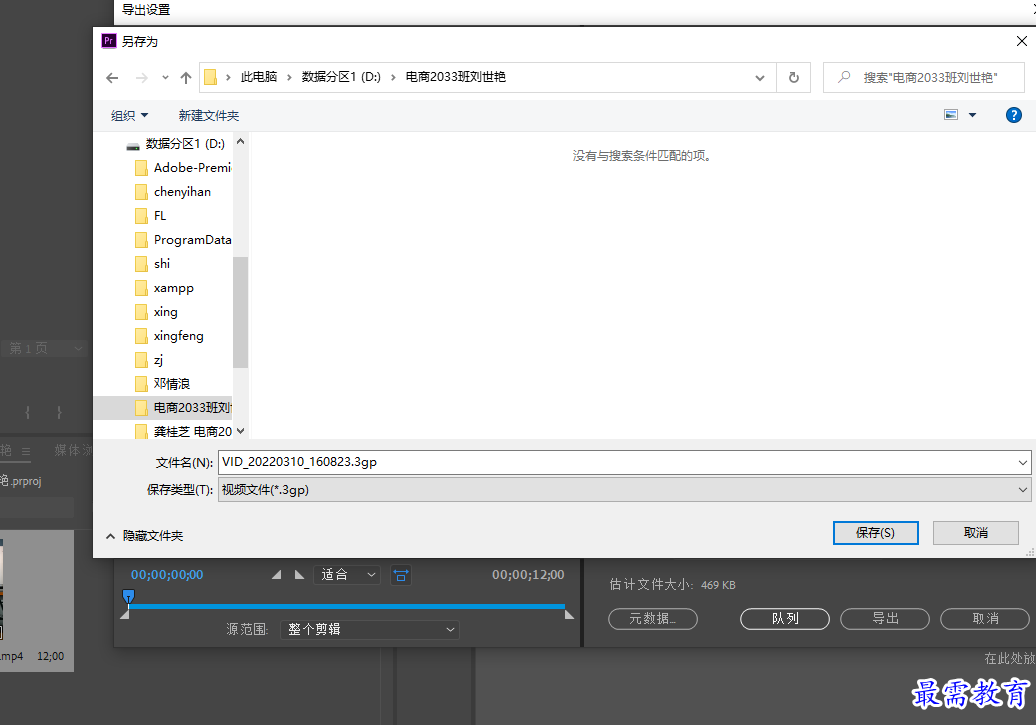Open recent locations dropdown arrow

point(165,78)
